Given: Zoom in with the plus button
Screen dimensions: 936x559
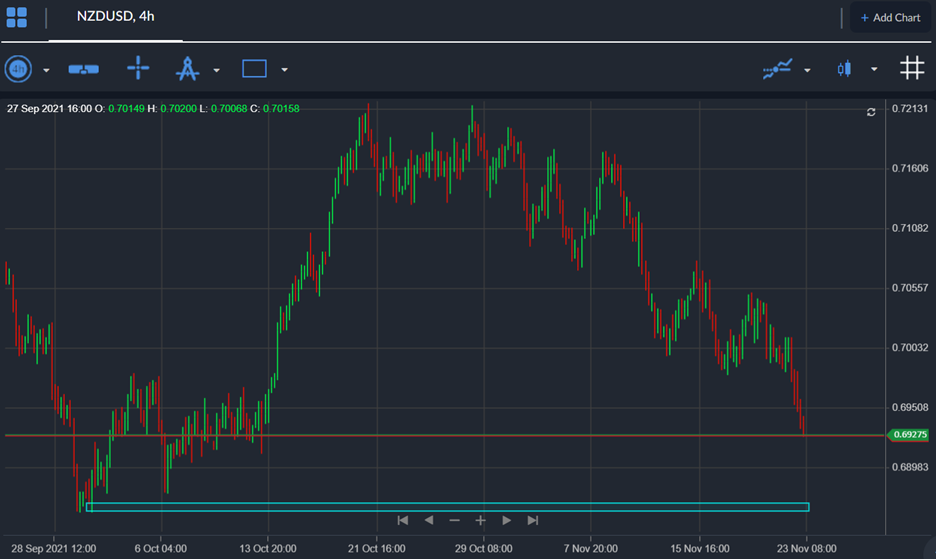Looking at the screenshot, I should (480, 520).
